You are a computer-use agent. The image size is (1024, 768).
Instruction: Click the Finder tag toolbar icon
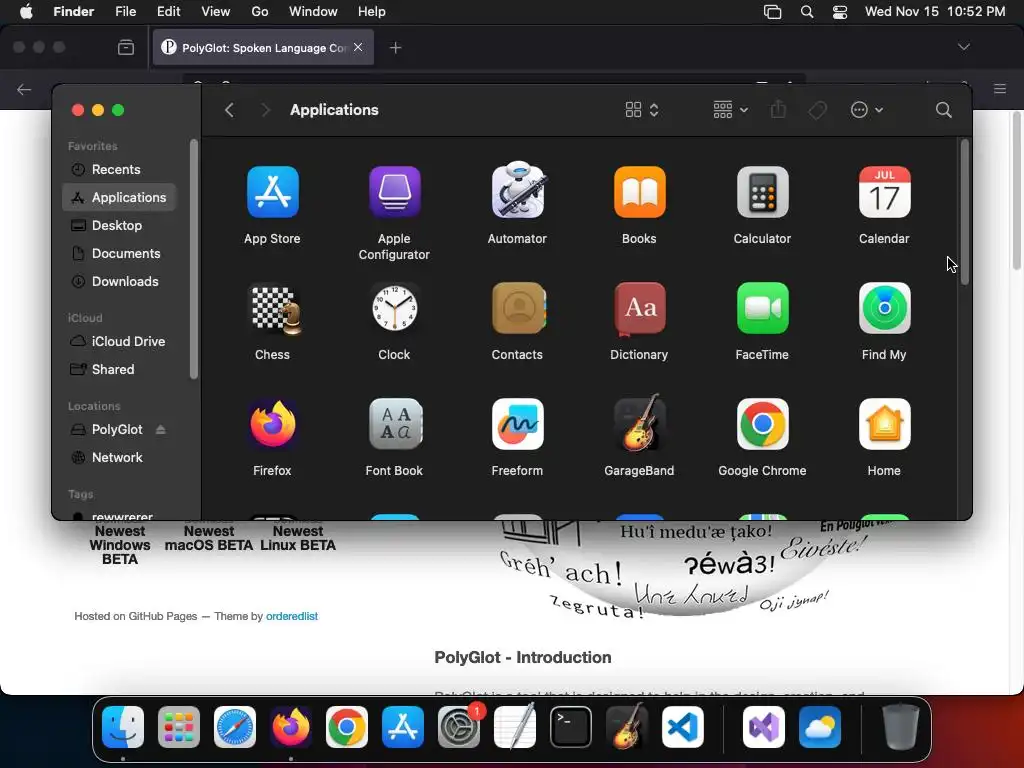817,110
